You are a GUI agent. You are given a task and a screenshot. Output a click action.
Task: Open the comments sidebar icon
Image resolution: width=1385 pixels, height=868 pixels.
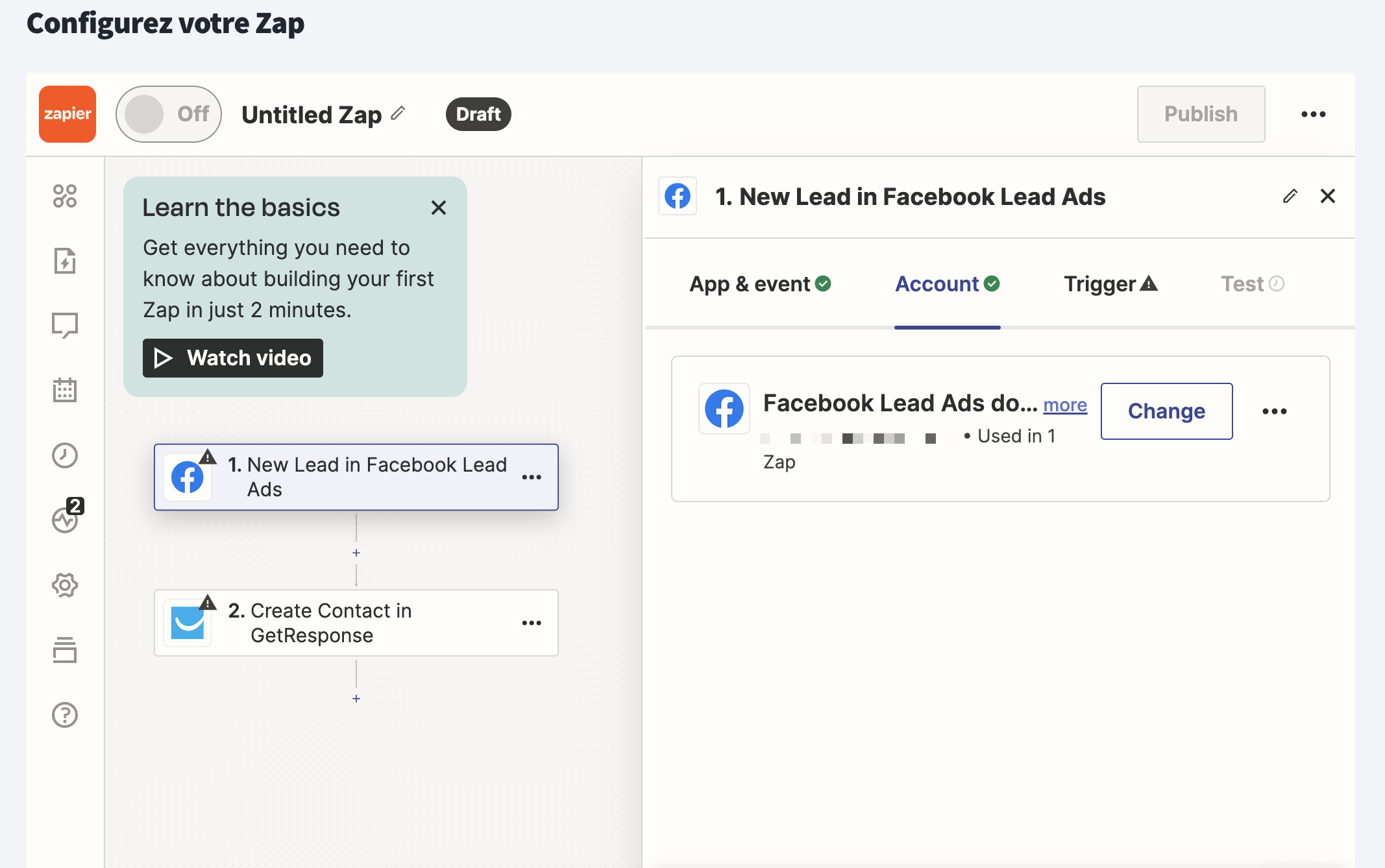(65, 326)
